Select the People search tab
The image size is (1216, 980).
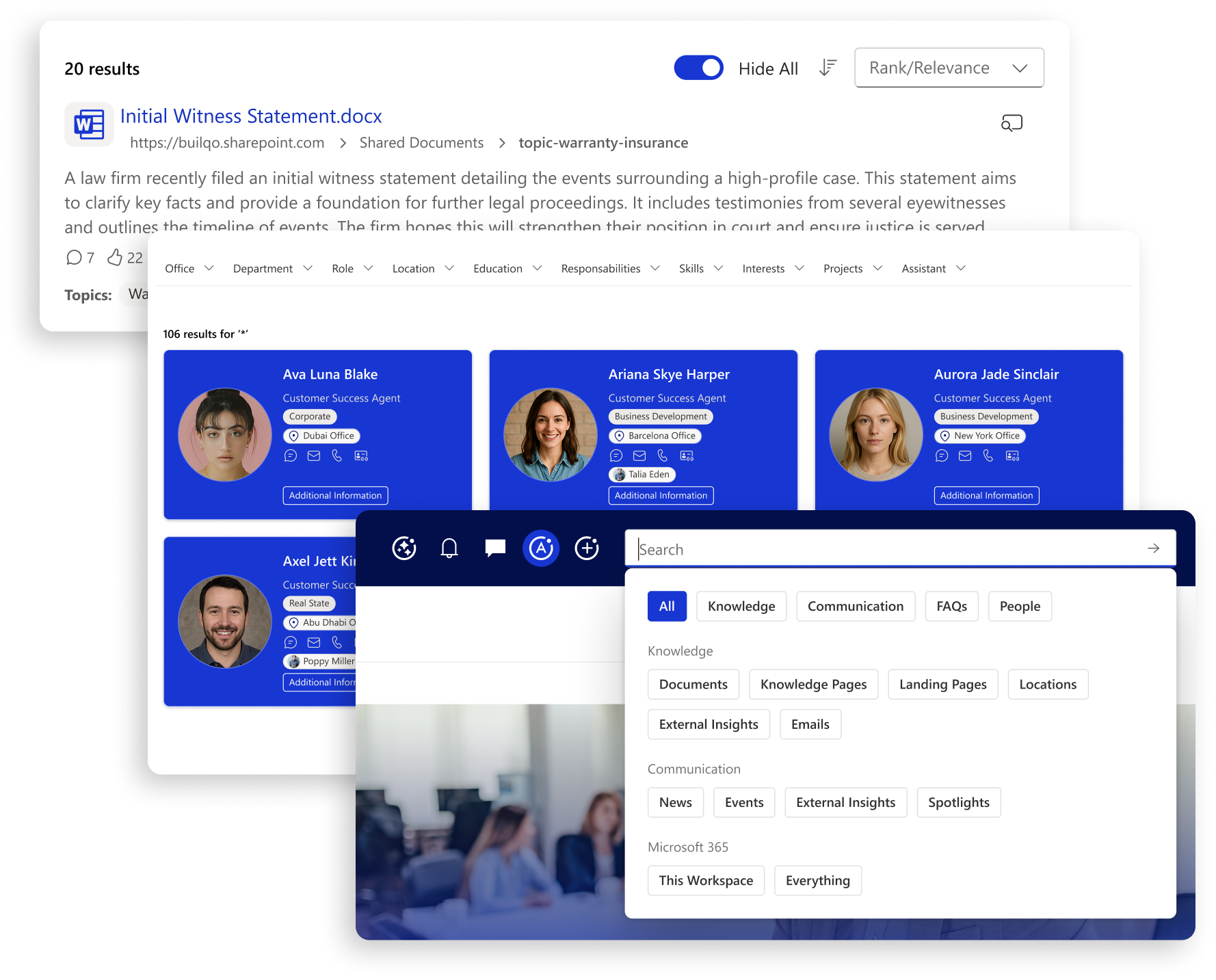(1019, 607)
